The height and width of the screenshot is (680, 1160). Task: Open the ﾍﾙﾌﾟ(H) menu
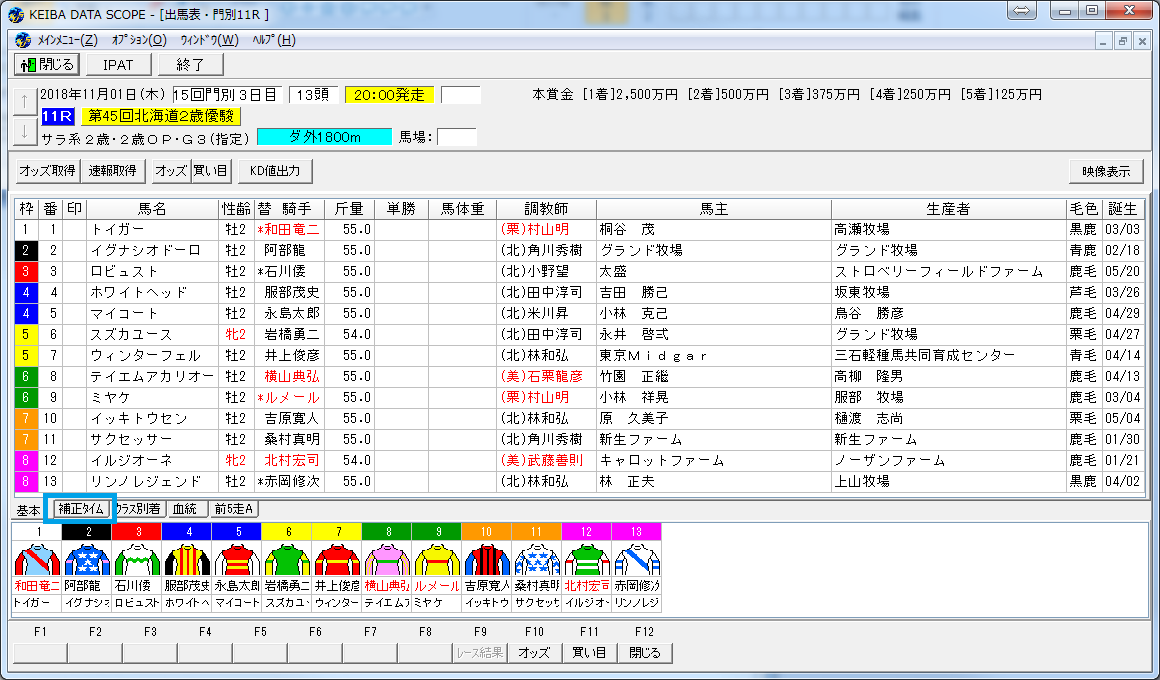click(274, 40)
